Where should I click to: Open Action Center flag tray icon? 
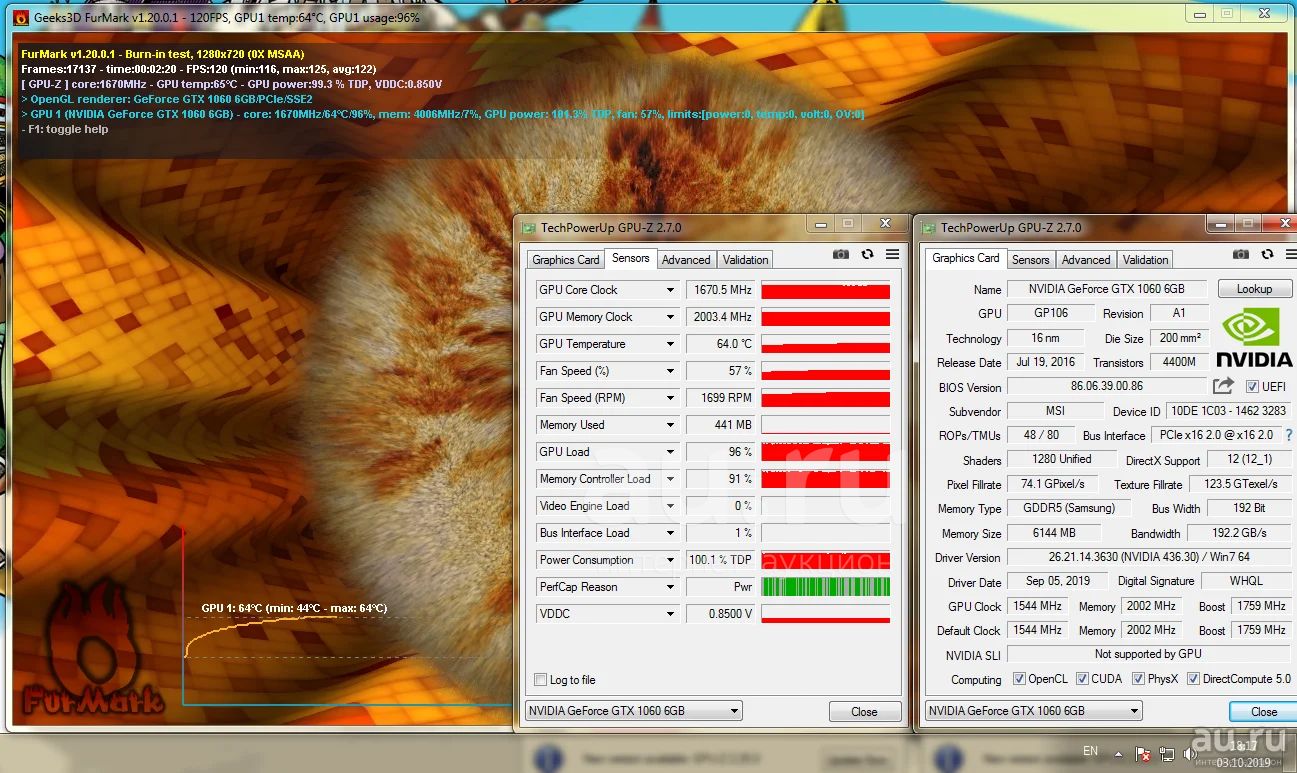[1142, 753]
